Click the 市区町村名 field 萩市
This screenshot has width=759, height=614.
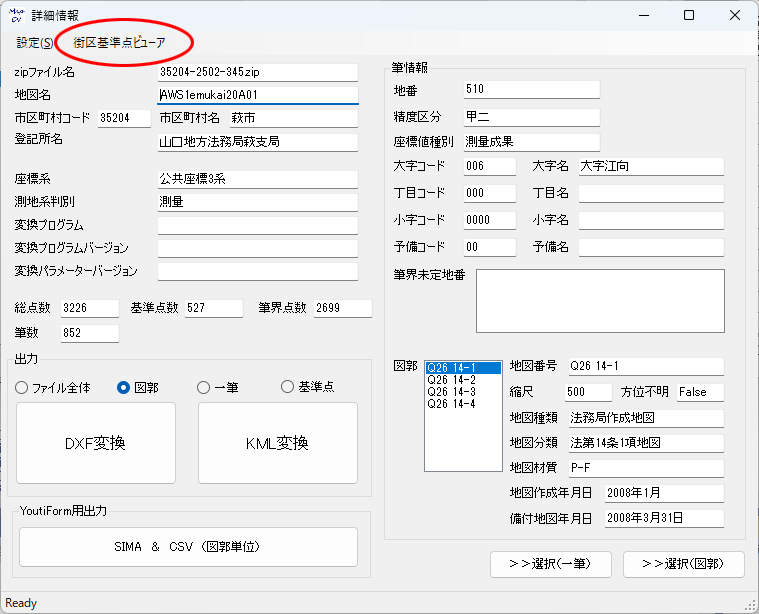click(x=293, y=118)
